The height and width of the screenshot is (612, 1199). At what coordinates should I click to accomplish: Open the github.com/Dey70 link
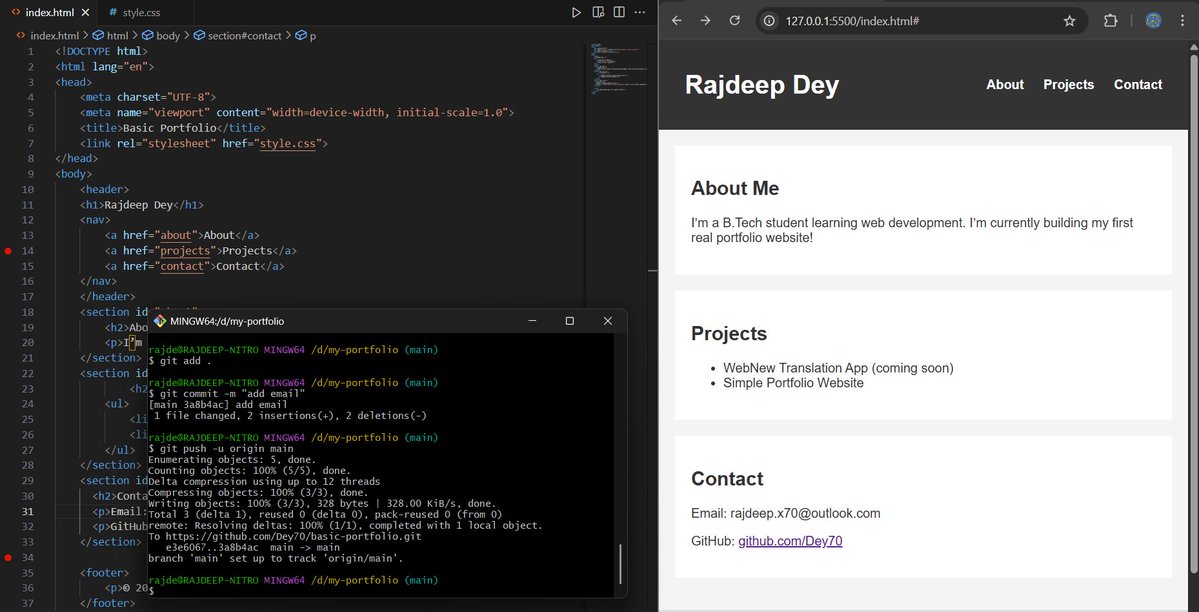(x=790, y=541)
